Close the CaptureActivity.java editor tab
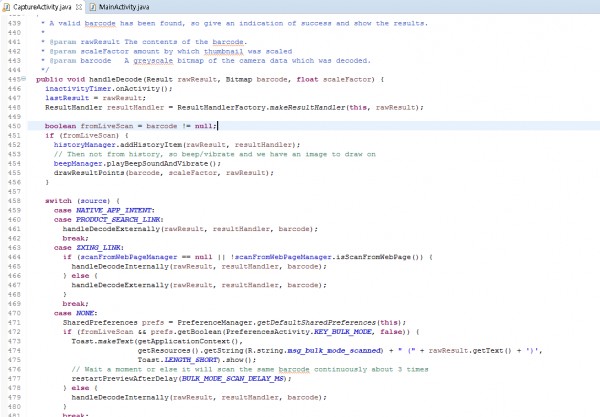The image size is (600, 417). (79, 7)
